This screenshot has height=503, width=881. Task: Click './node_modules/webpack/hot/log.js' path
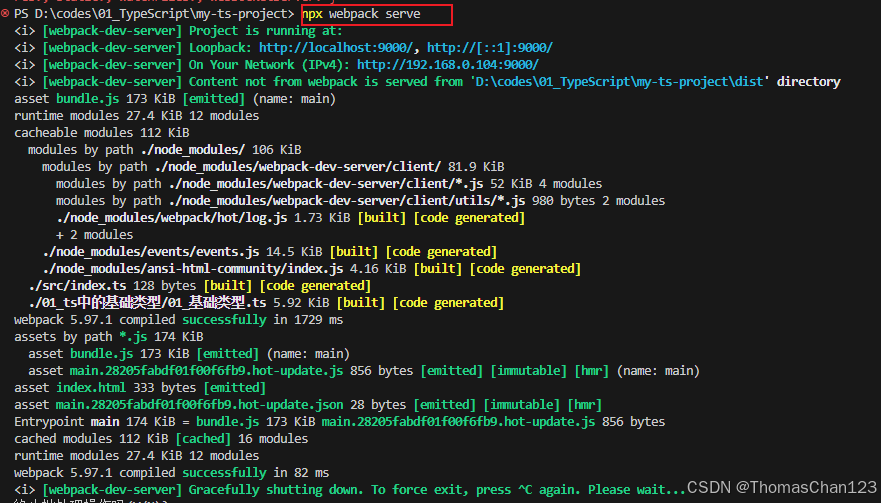pyautogui.click(x=172, y=218)
